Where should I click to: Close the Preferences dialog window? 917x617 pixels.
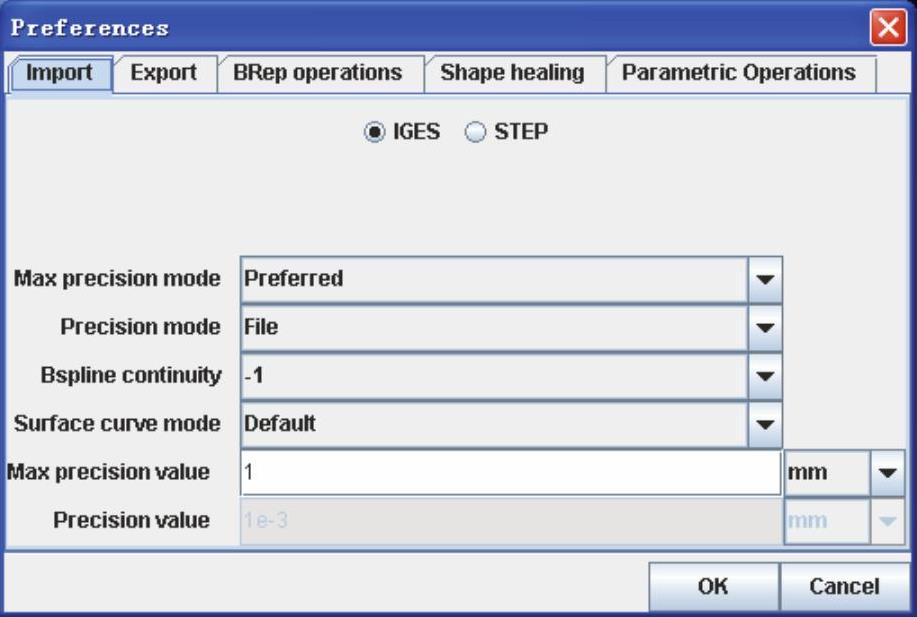tap(885, 27)
